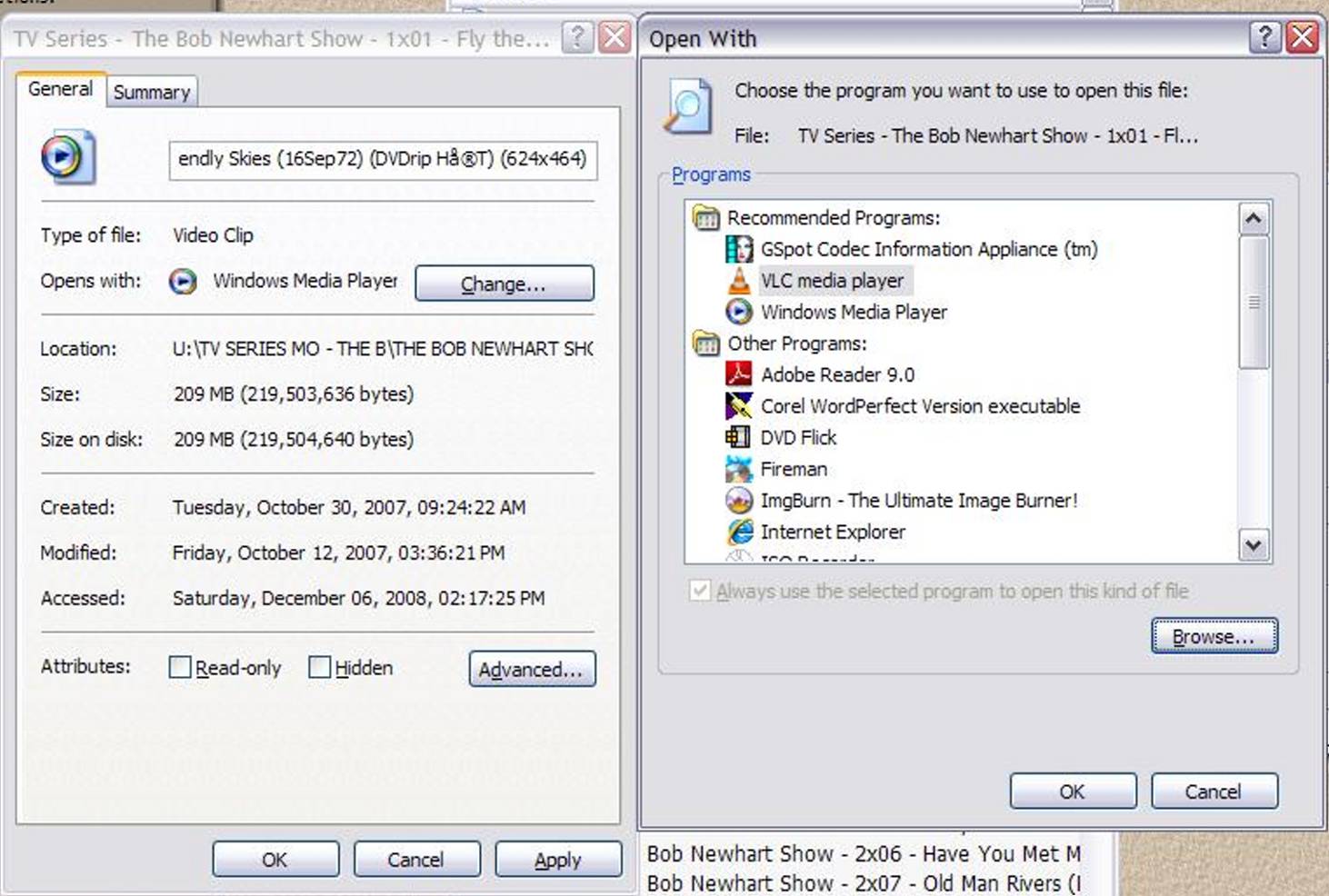Click the GSpot Codec Information Appliance icon
This screenshot has height=896, width=1329.
point(739,249)
